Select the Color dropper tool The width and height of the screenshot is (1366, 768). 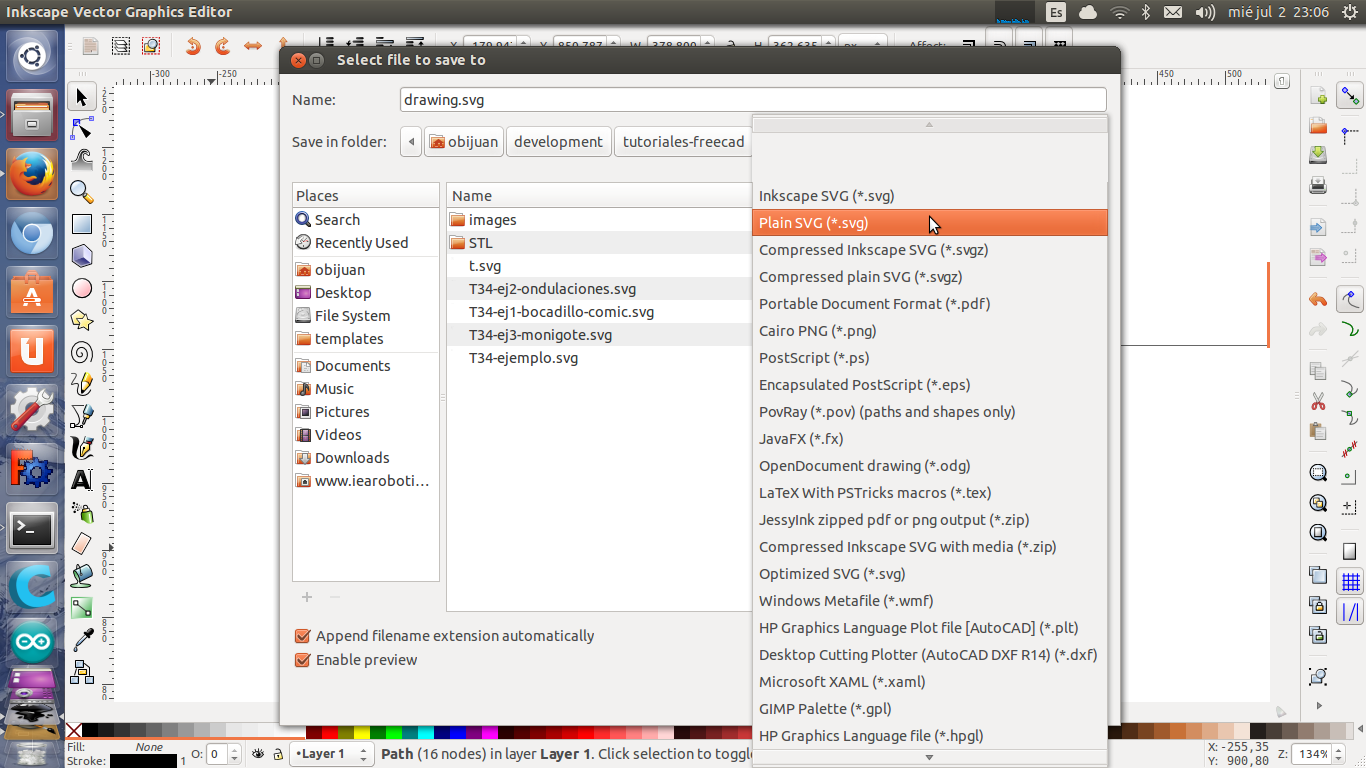[x=82, y=639]
